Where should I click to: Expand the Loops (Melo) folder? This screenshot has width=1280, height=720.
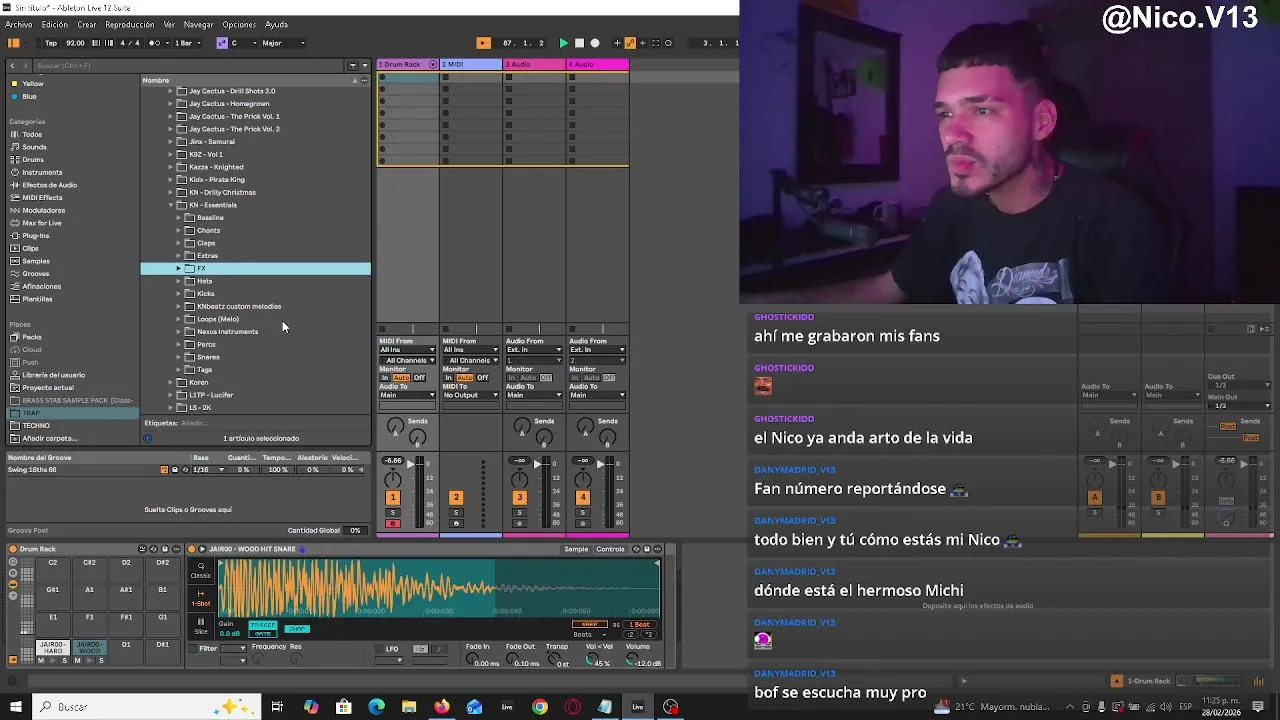point(179,319)
